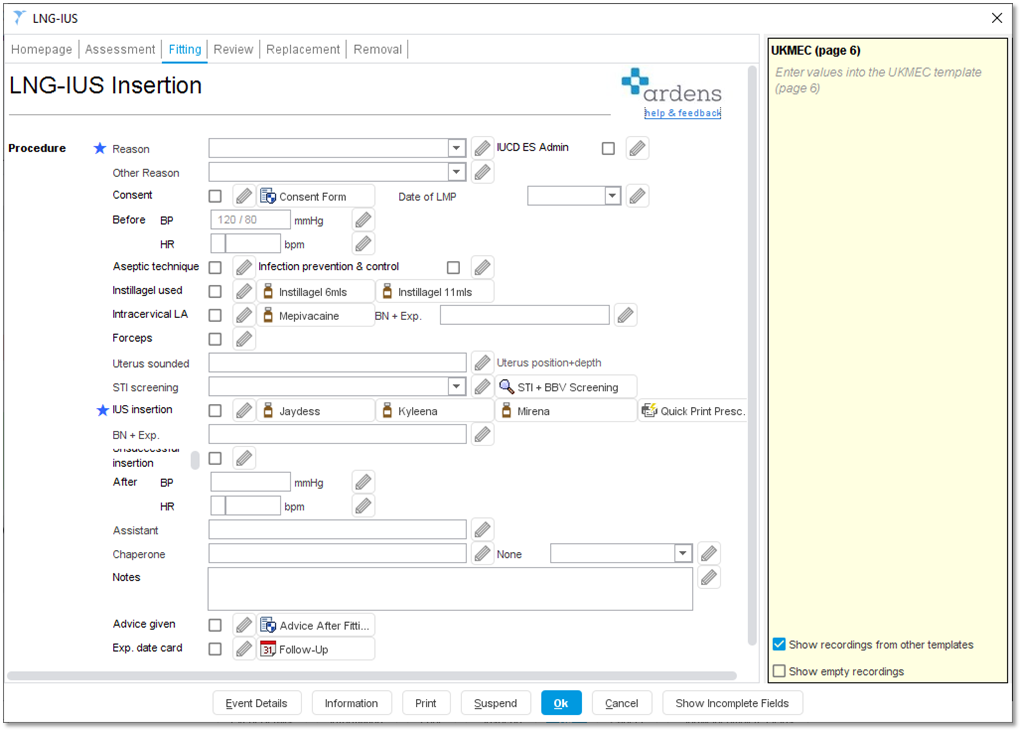
Task: Check the Consent checkbox
Action: point(214,195)
